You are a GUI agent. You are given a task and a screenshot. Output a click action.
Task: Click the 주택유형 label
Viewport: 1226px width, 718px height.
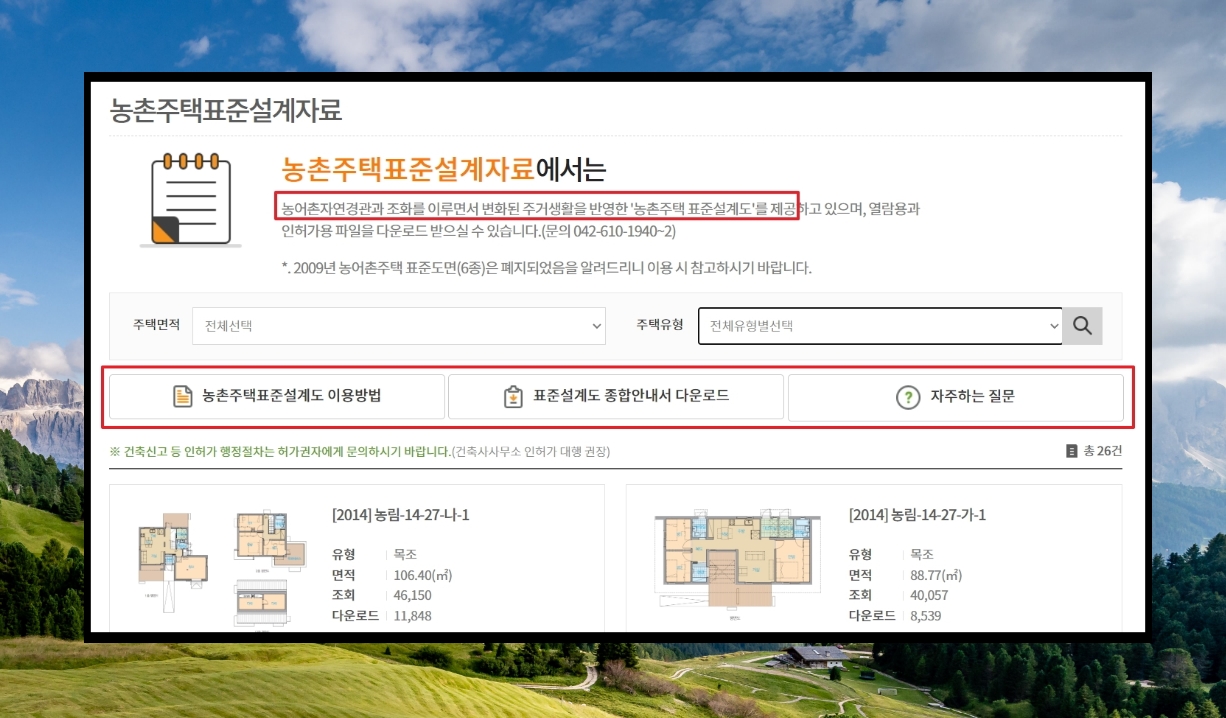click(x=660, y=325)
